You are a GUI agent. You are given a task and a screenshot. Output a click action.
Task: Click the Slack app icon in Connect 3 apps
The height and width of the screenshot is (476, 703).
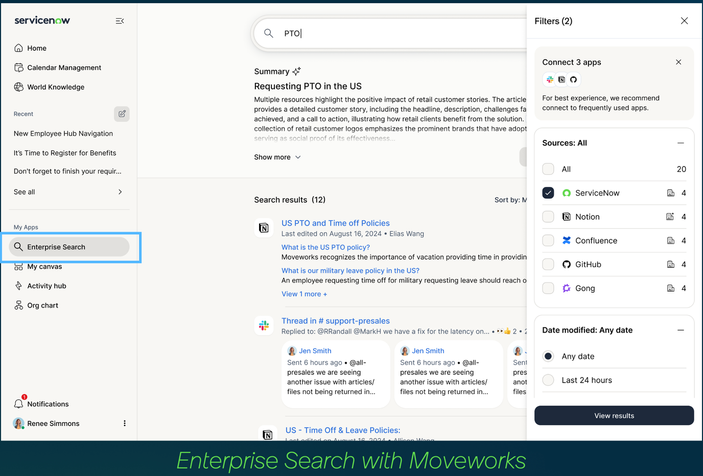549,80
